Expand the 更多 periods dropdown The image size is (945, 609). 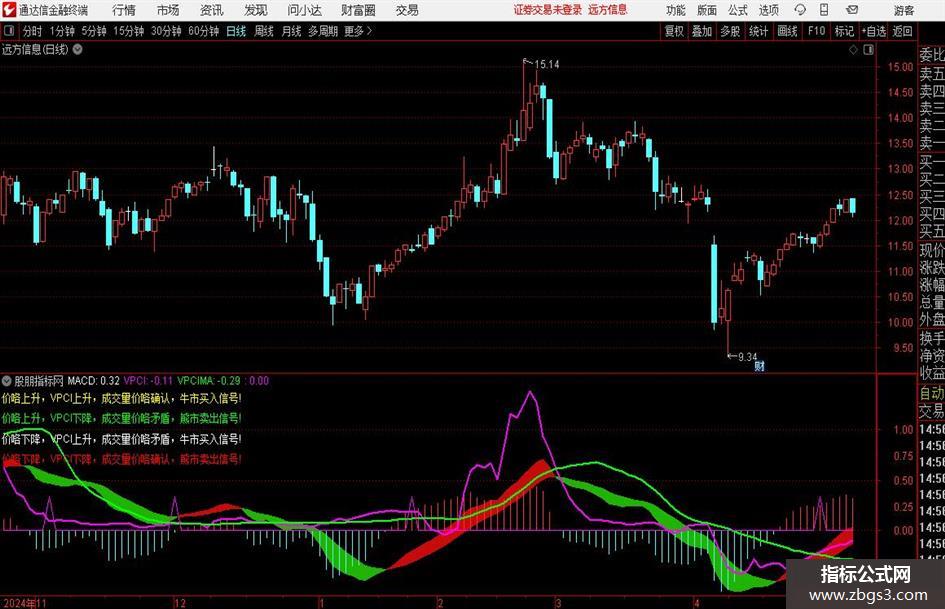(x=358, y=31)
